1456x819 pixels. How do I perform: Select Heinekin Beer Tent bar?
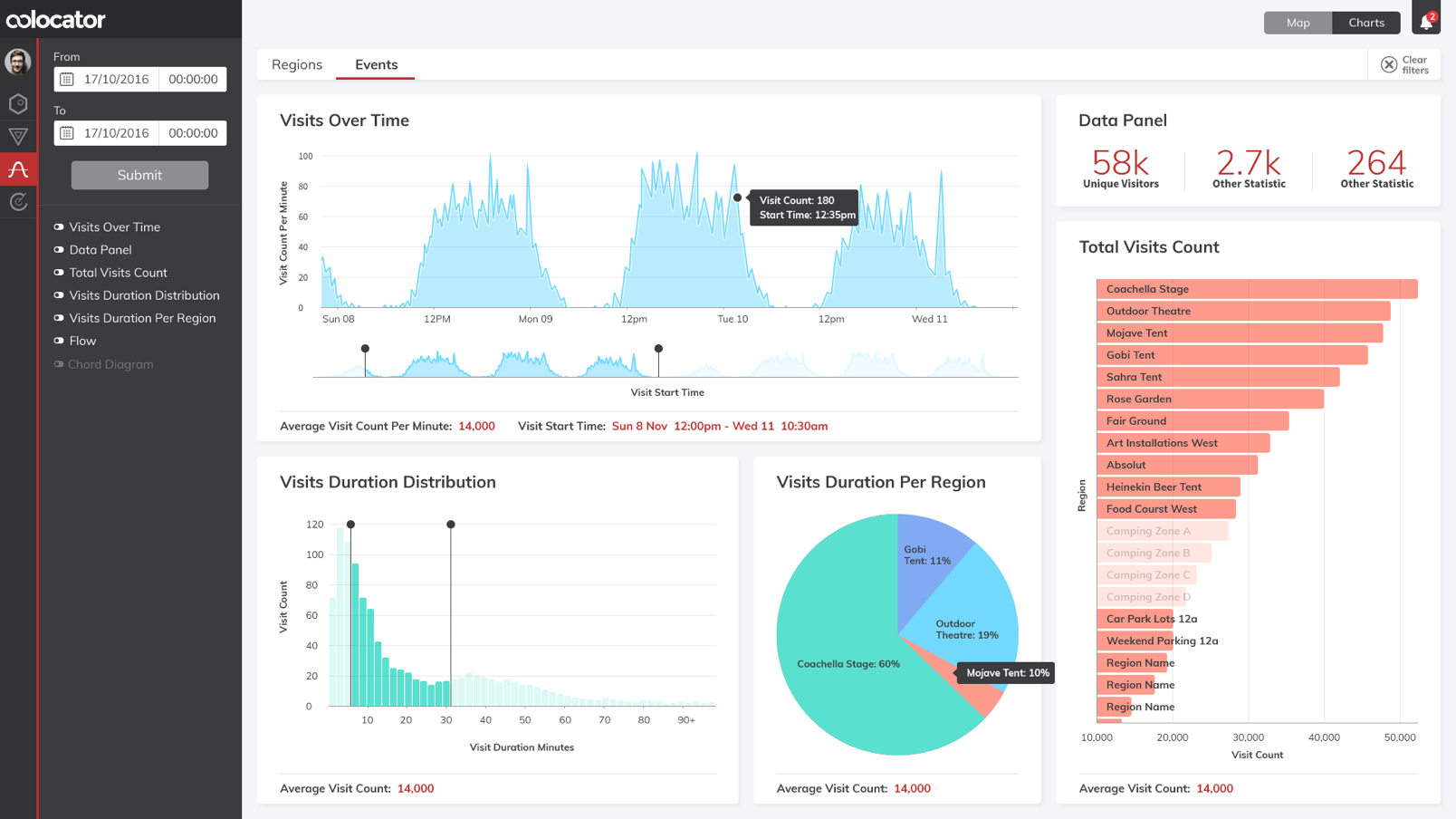tap(1168, 487)
